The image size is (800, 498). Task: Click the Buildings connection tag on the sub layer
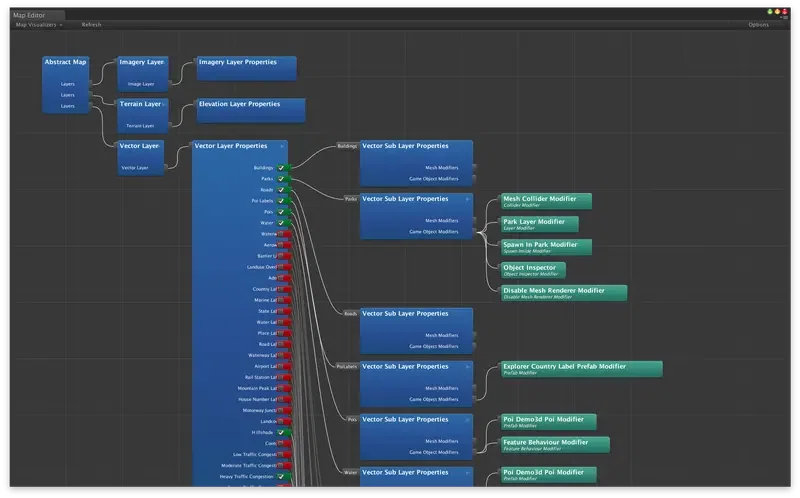(x=347, y=146)
